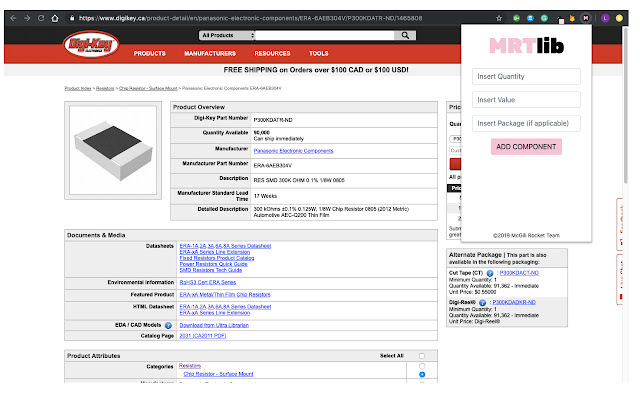Viewport: 640px width, 400px height.
Task: Click the P300KDATR-ND Digi-Key part number
Action: click(273, 120)
